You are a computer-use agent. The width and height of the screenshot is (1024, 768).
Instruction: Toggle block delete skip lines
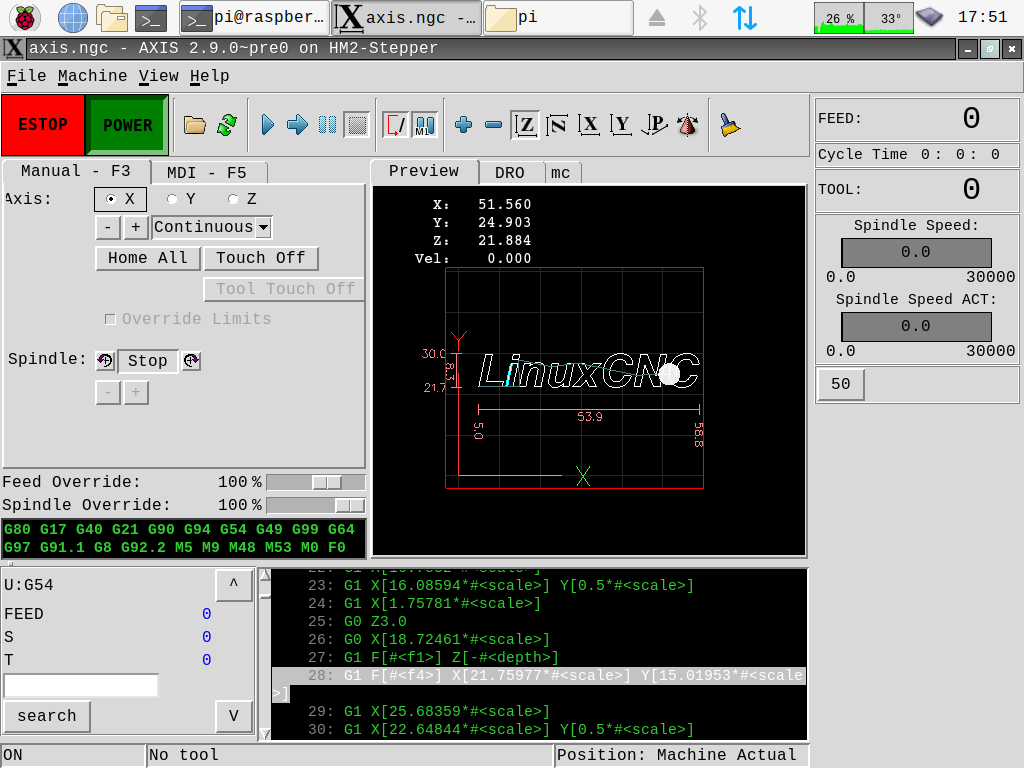click(x=395, y=125)
